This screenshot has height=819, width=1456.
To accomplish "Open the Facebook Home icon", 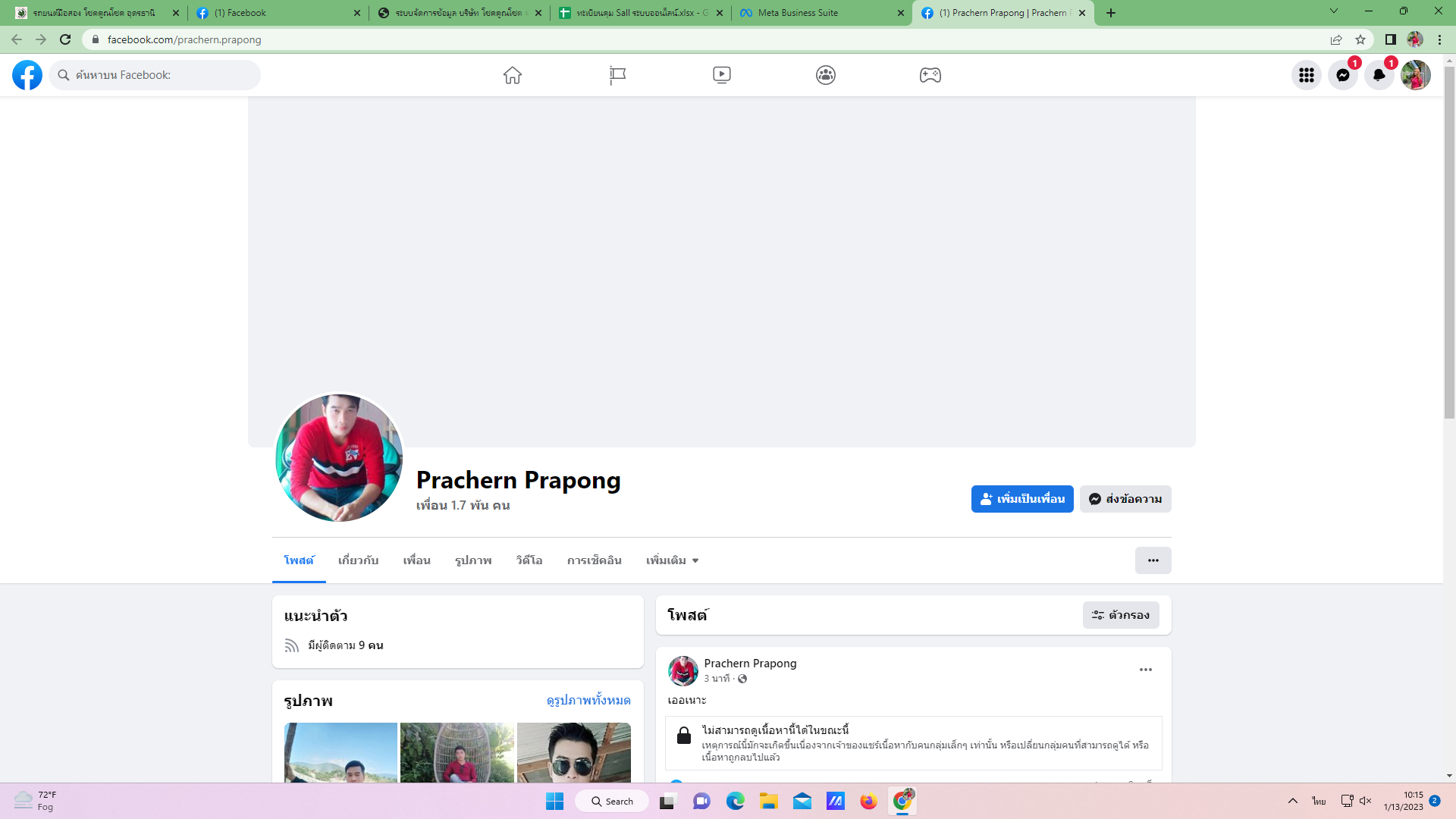I will pos(513,75).
